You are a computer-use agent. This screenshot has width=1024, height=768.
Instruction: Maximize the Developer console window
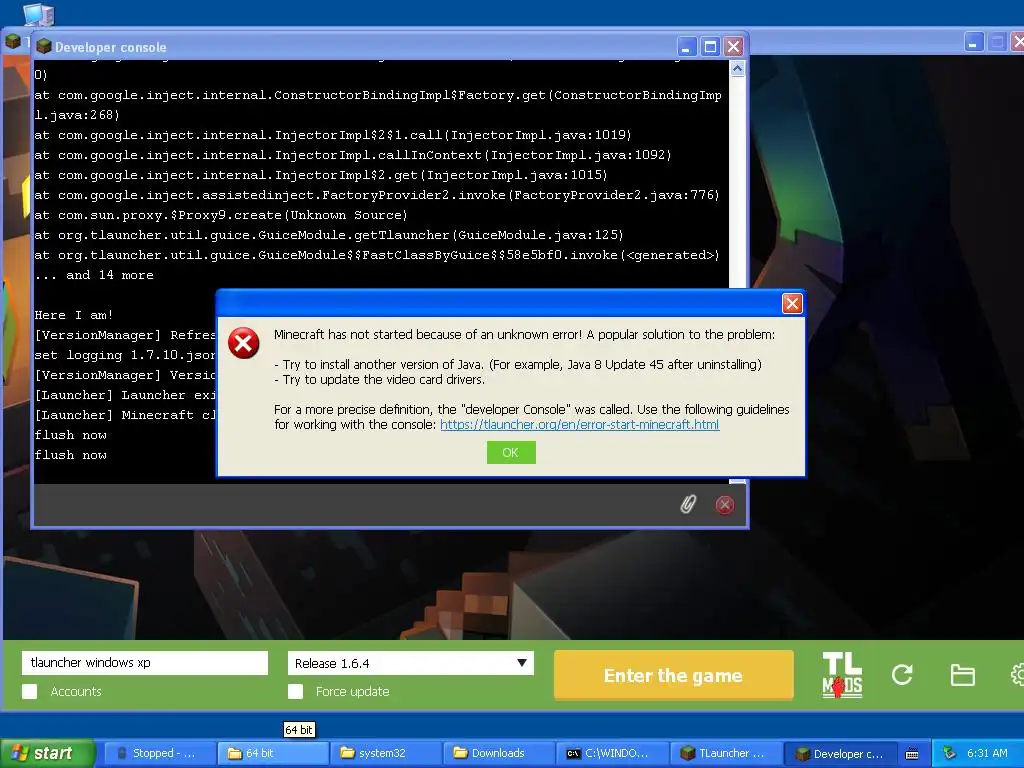(710, 47)
